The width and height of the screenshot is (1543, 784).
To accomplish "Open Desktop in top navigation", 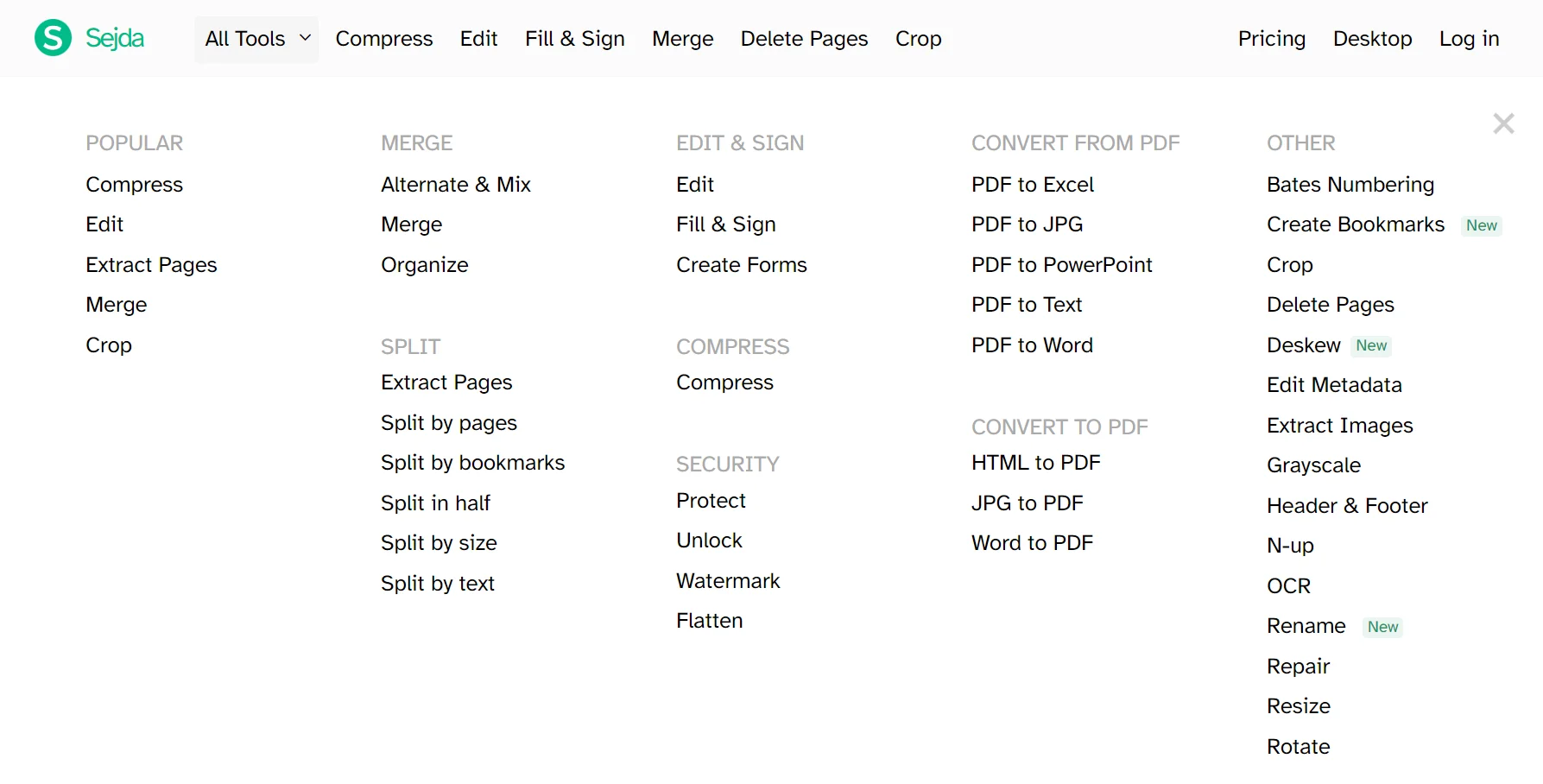I will 1372,39.
